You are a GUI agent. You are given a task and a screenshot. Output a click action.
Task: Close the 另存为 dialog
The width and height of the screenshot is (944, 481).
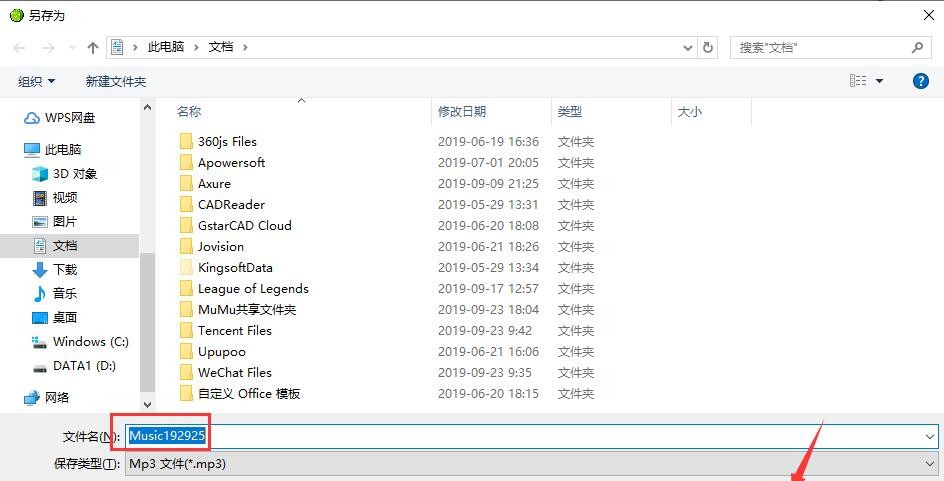929,16
